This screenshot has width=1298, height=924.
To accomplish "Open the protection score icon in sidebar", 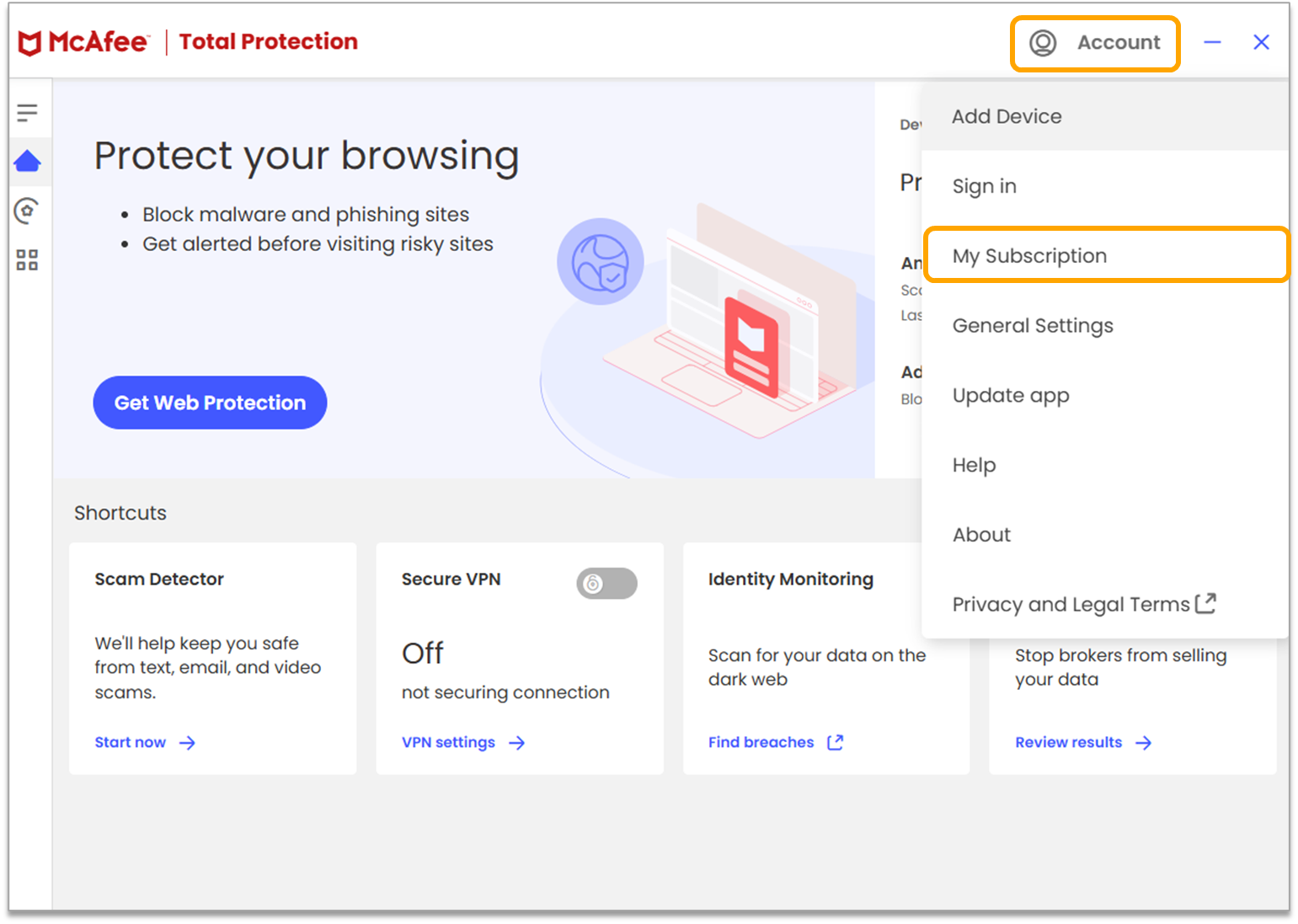I will pyautogui.click(x=27, y=211).
